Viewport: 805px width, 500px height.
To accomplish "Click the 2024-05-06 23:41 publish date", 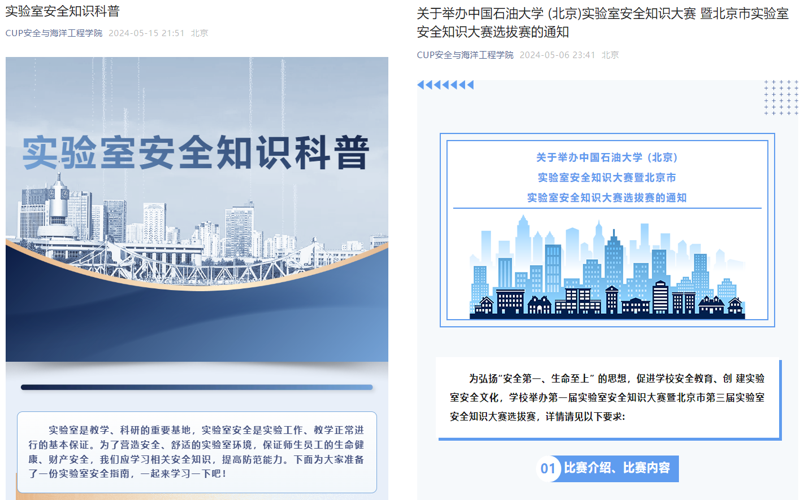I will (x=557, y=55).
